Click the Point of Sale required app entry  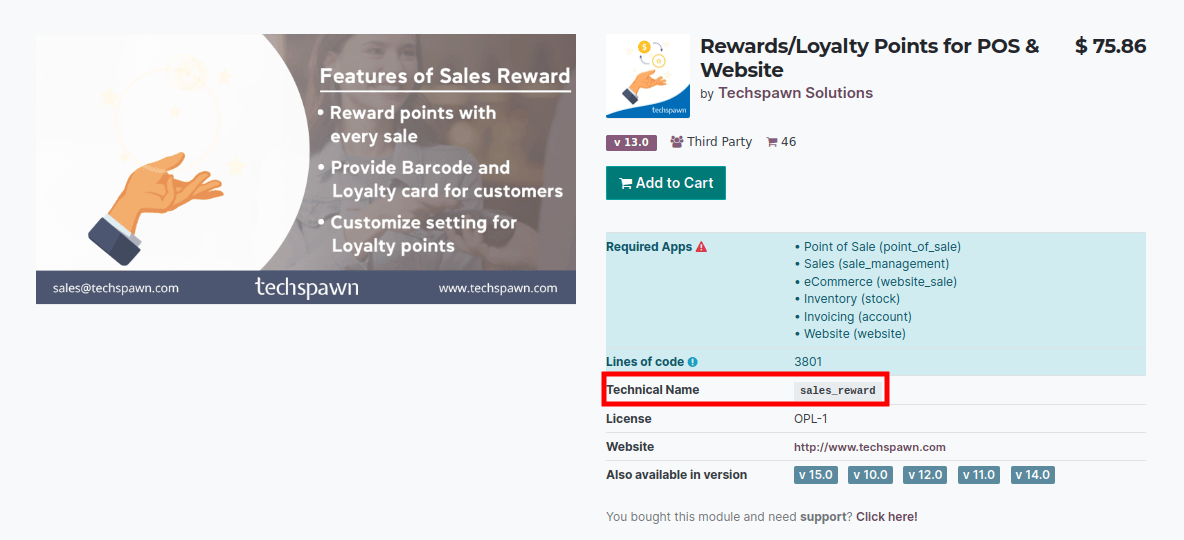pos(882,247)
